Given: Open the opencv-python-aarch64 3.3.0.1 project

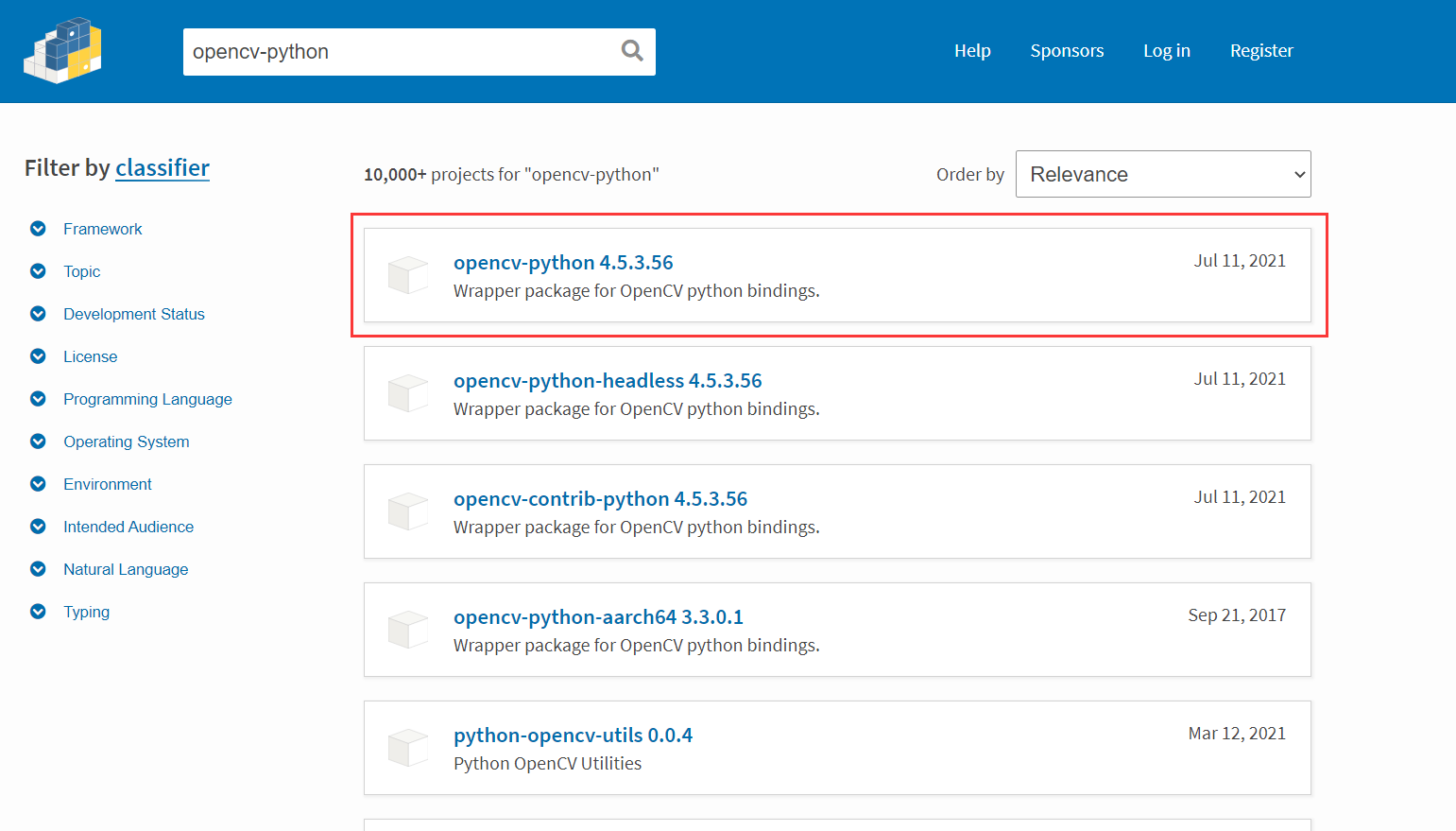Looking at the screenshot, I should coord(598,616).
